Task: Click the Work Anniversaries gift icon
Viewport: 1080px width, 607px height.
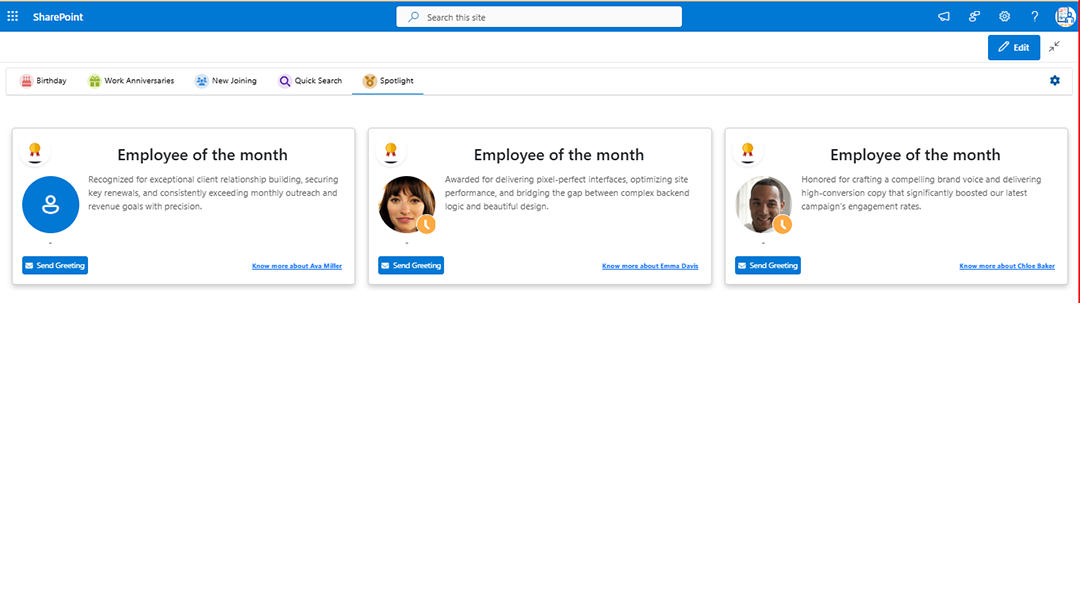Action: click(94, 80)
